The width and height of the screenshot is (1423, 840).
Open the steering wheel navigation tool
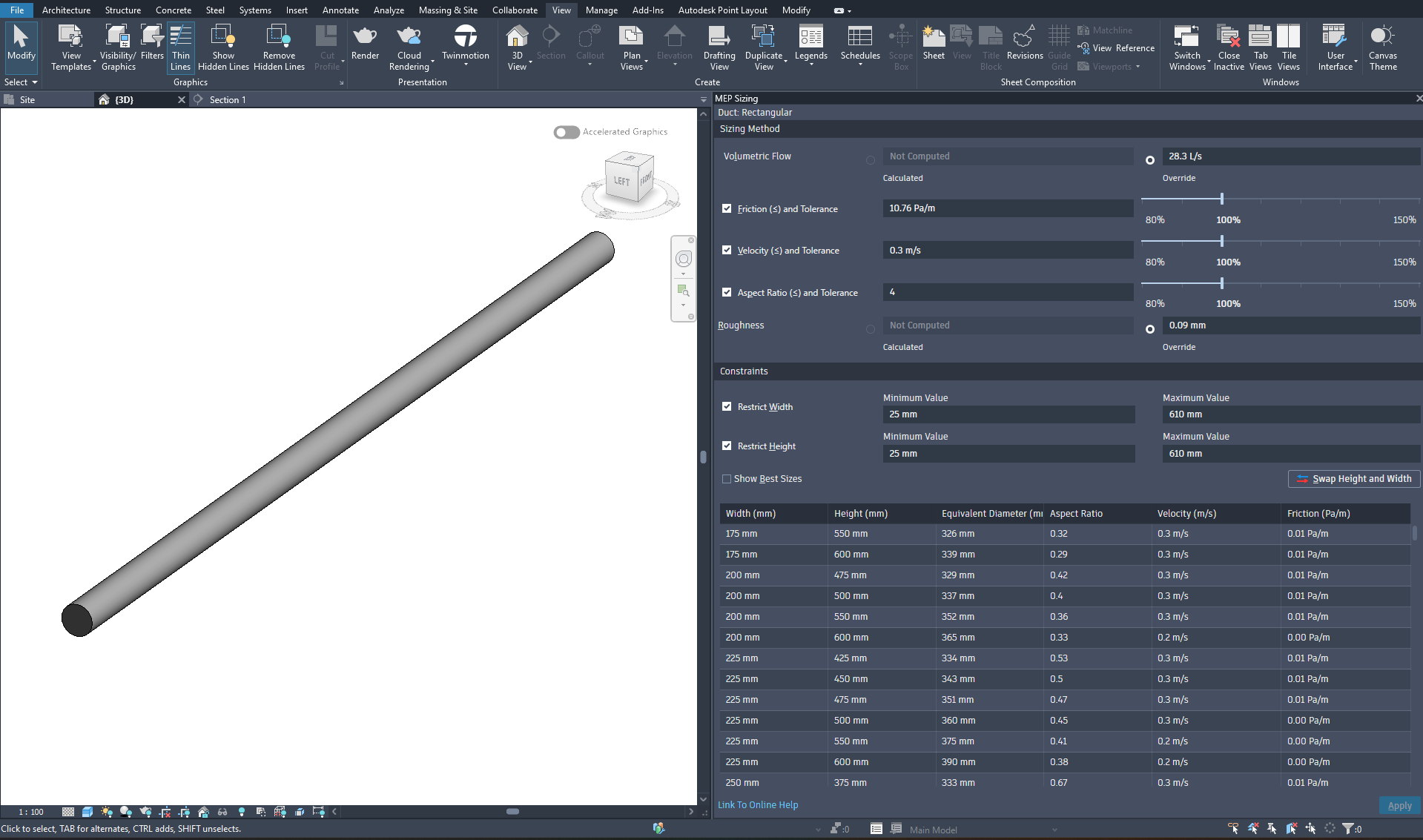coord(684,259)
